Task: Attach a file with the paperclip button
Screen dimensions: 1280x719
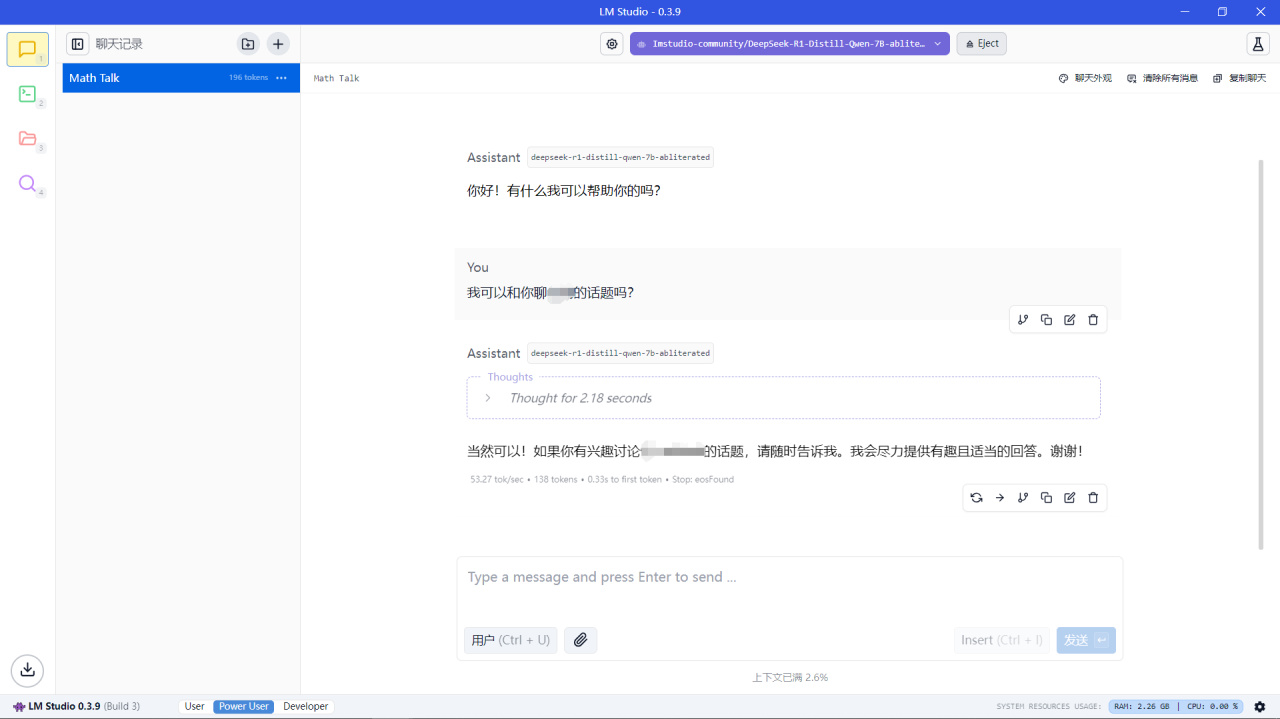Action: [x=581, y=640]
